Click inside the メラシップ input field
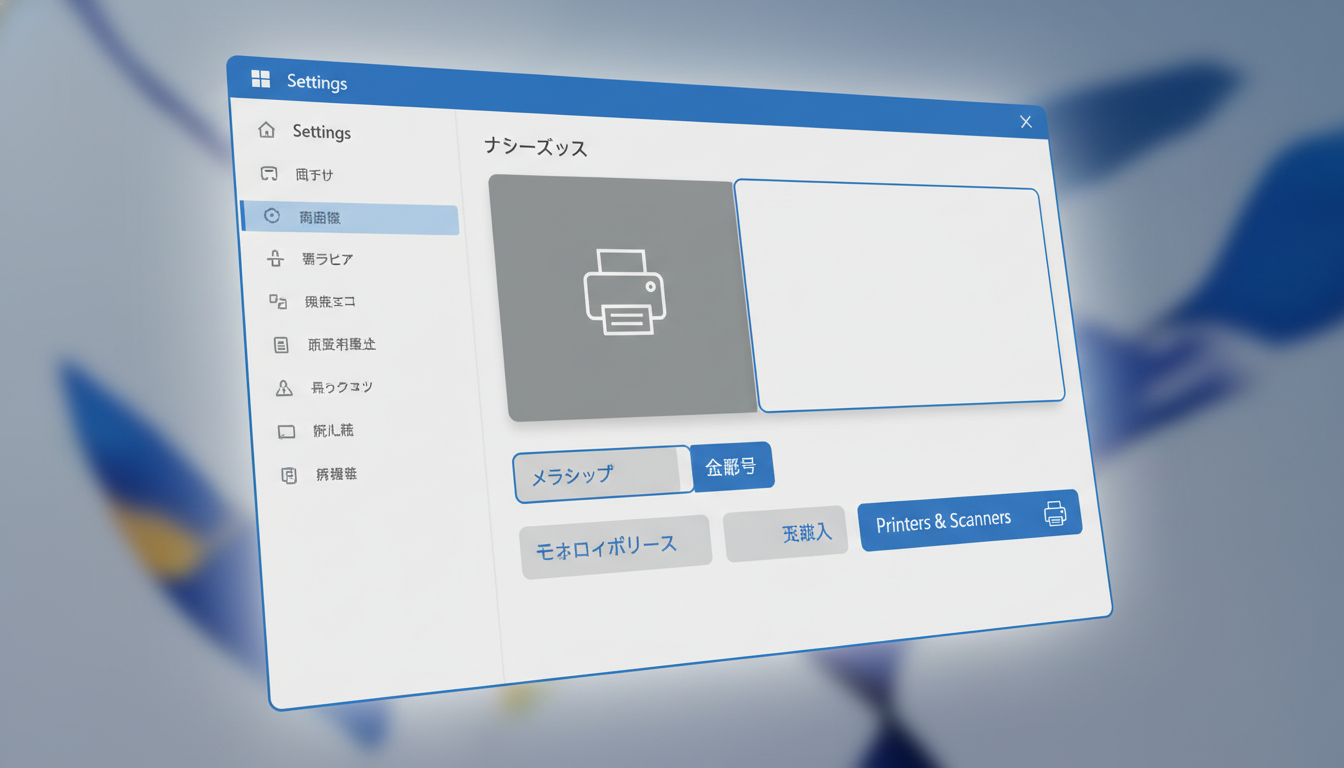The image size is (1344, 768). pos(598,471)
